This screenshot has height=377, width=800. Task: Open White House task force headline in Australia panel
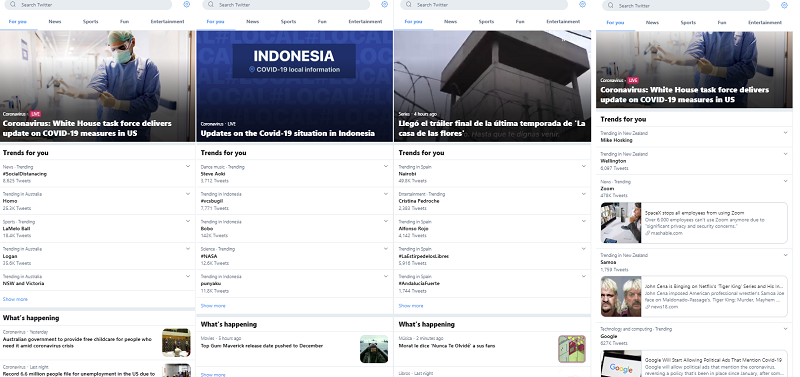pos(87,128)
